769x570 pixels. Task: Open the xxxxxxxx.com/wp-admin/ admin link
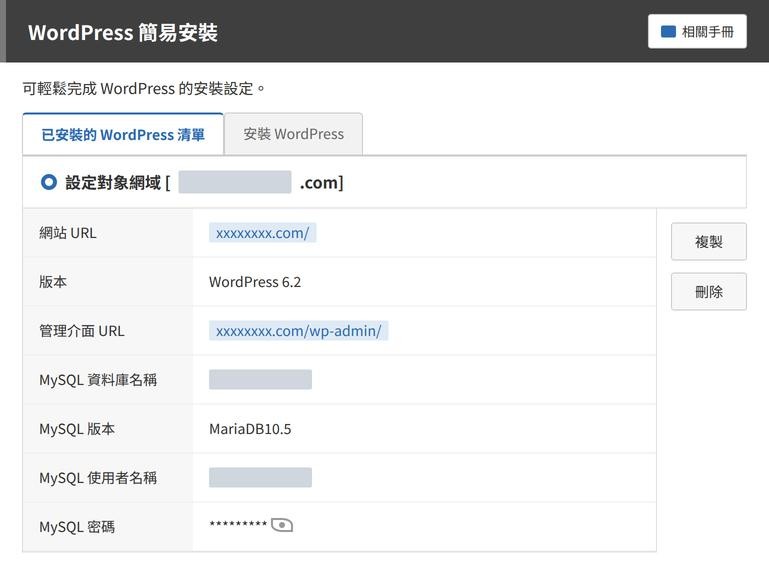click(x=298, y=331)
